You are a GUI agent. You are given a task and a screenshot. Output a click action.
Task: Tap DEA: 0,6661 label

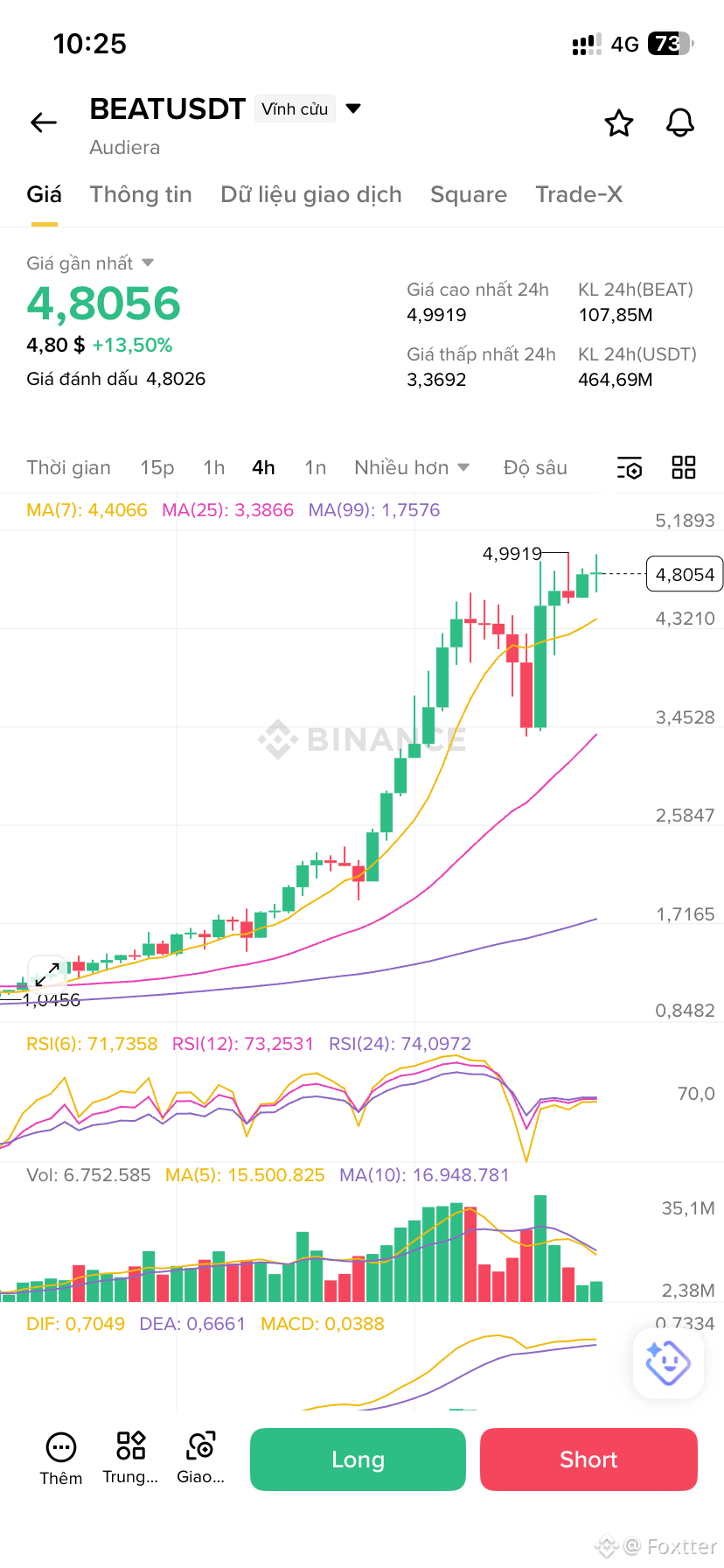click(x=192, y=1324)
